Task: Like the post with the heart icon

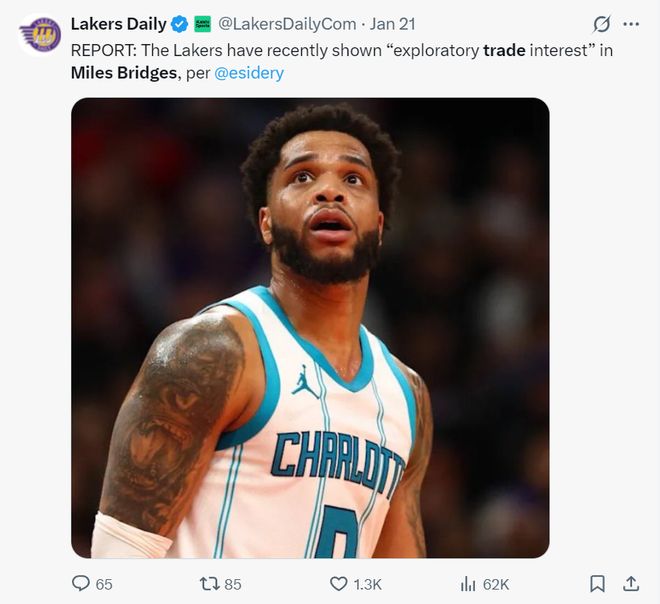Action: click(x=338, y=583)
